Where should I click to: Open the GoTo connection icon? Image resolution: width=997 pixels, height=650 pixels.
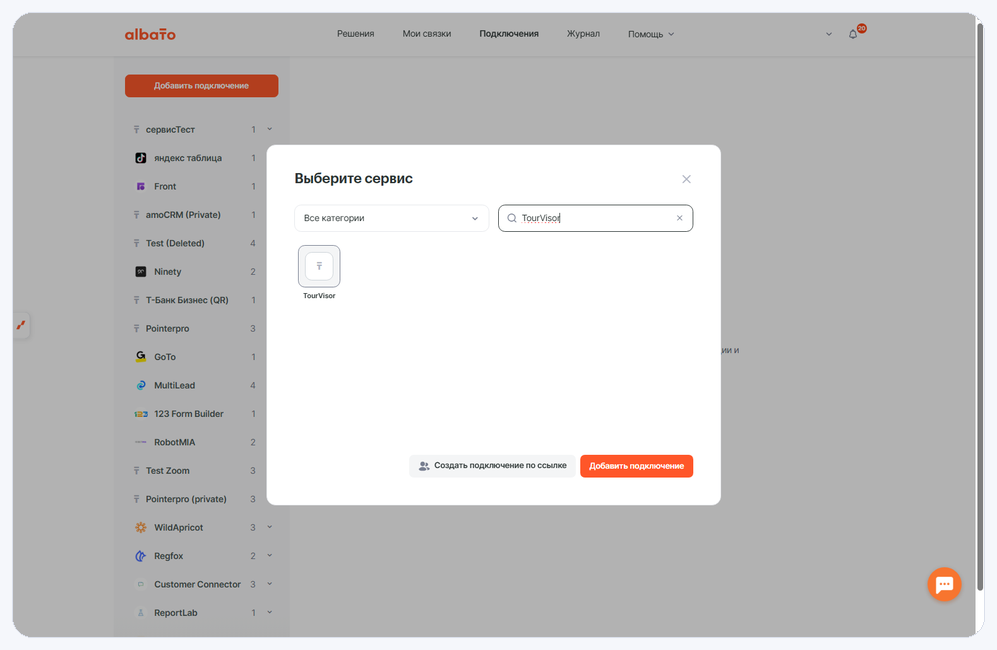pos(141,357)
